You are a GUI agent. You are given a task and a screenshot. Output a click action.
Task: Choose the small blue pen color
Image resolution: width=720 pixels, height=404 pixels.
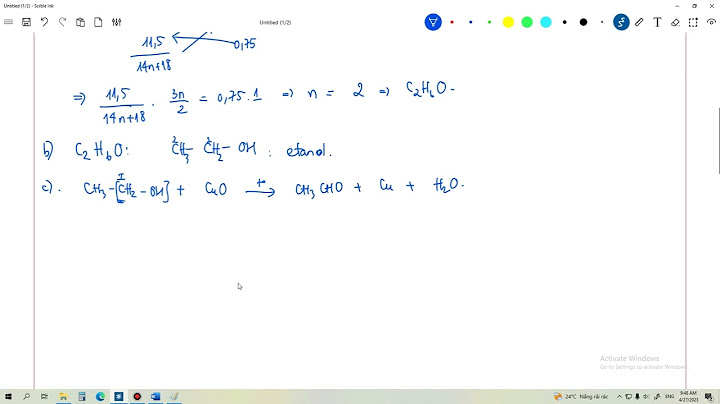[x=471, y=22]
